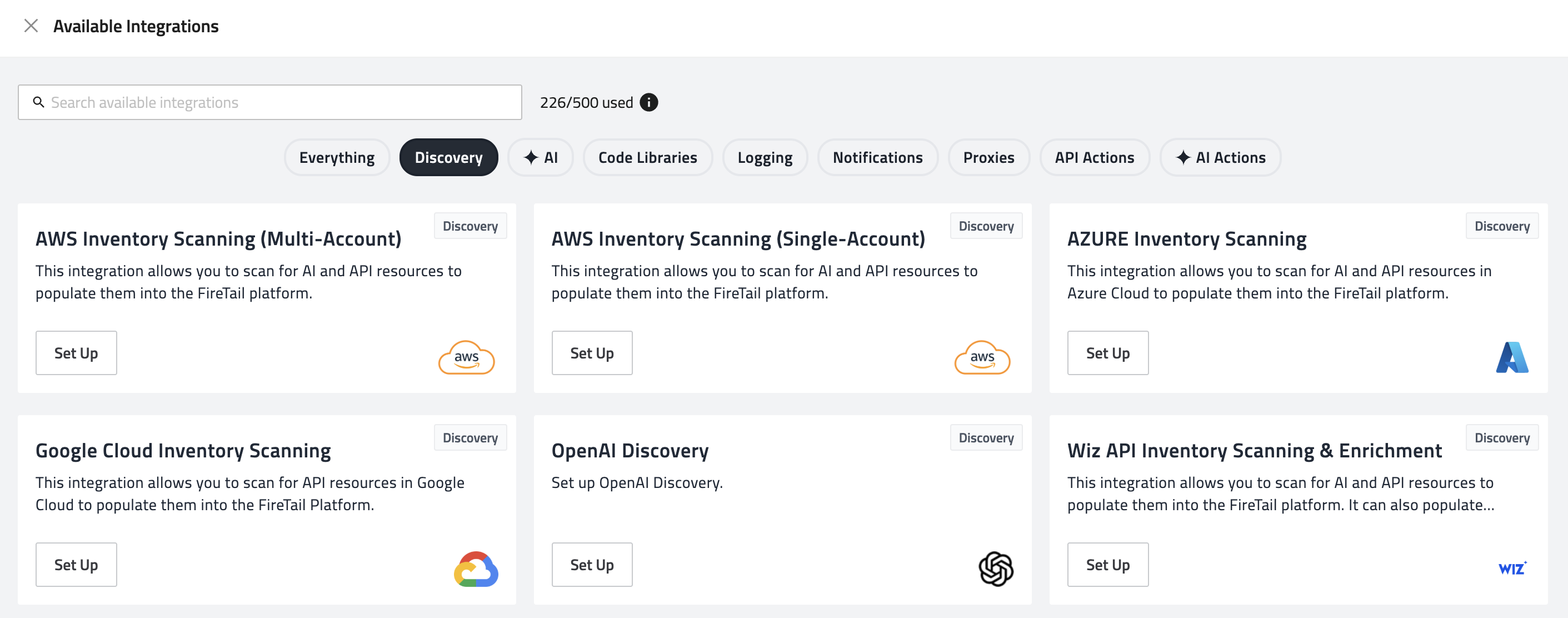Close the Available Integrations panel
Screen dimensions: 1568x618
pos(31,26)
